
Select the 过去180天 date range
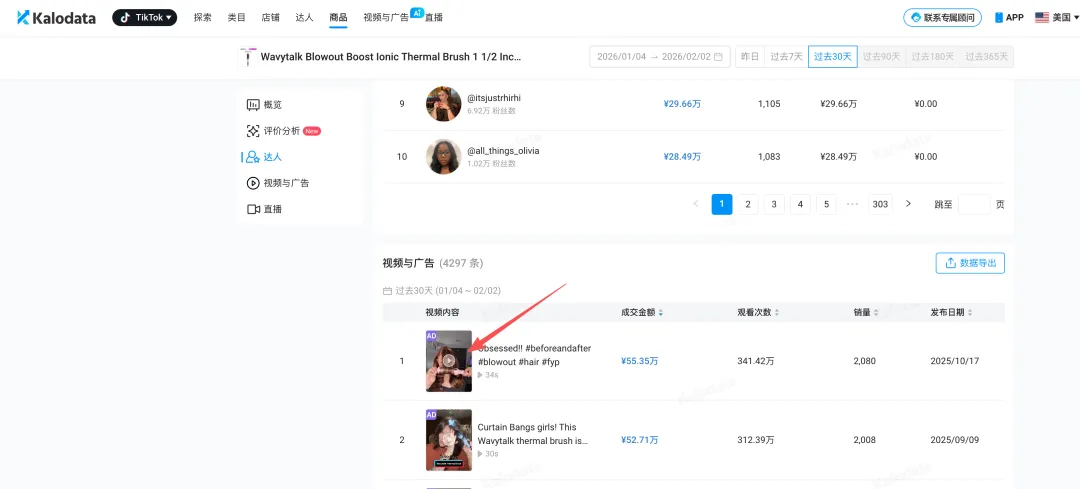[931, 56]
